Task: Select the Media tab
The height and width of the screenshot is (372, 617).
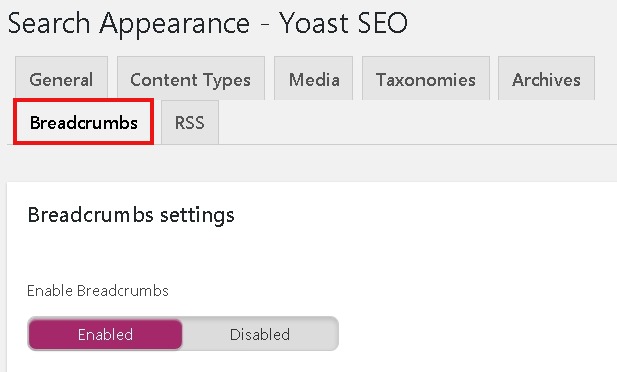Action: coord(314,78)
